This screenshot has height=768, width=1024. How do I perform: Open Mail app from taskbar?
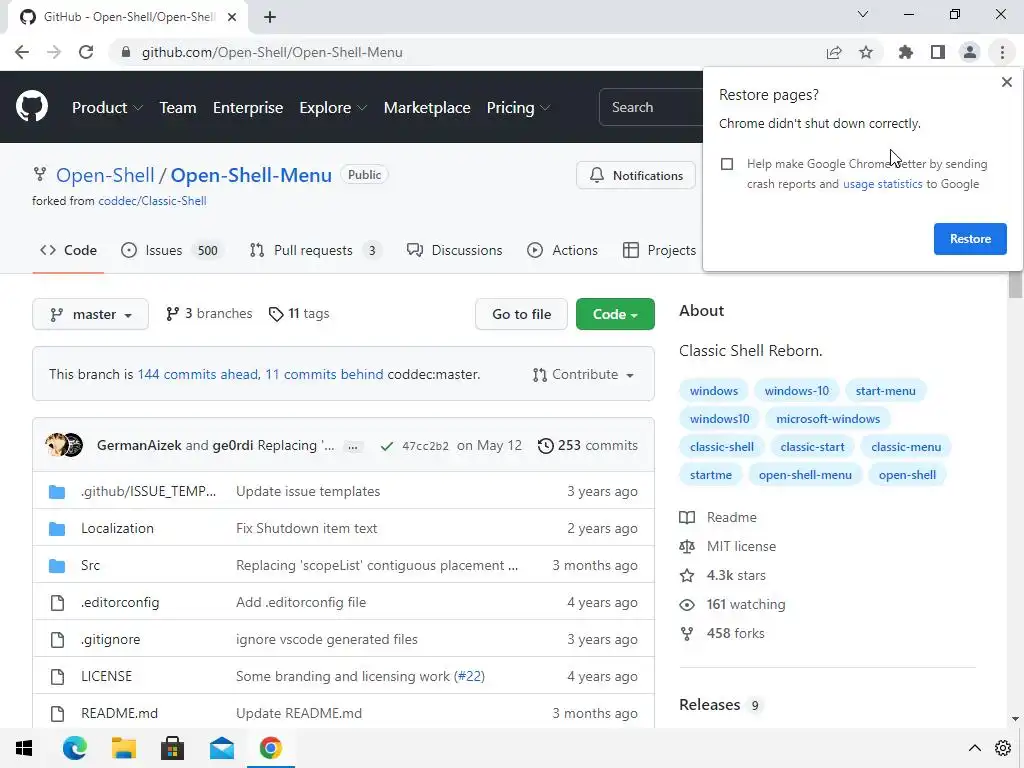point(221,748)
